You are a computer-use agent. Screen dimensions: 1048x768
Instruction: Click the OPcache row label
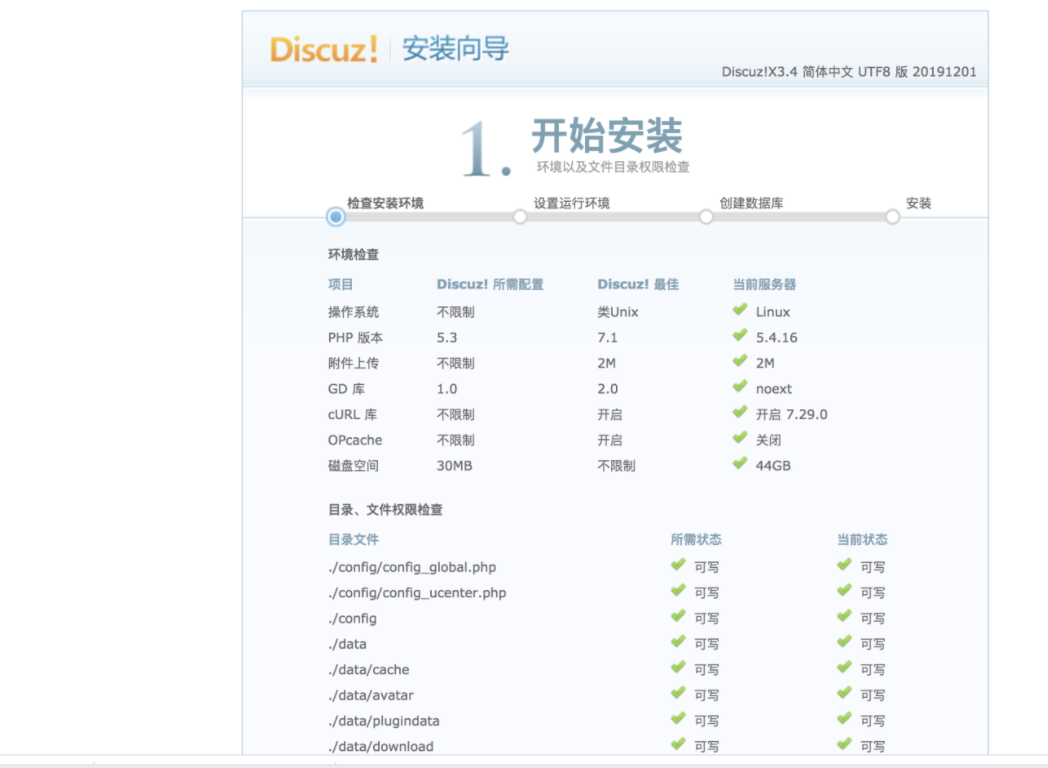tap(355, 440)
